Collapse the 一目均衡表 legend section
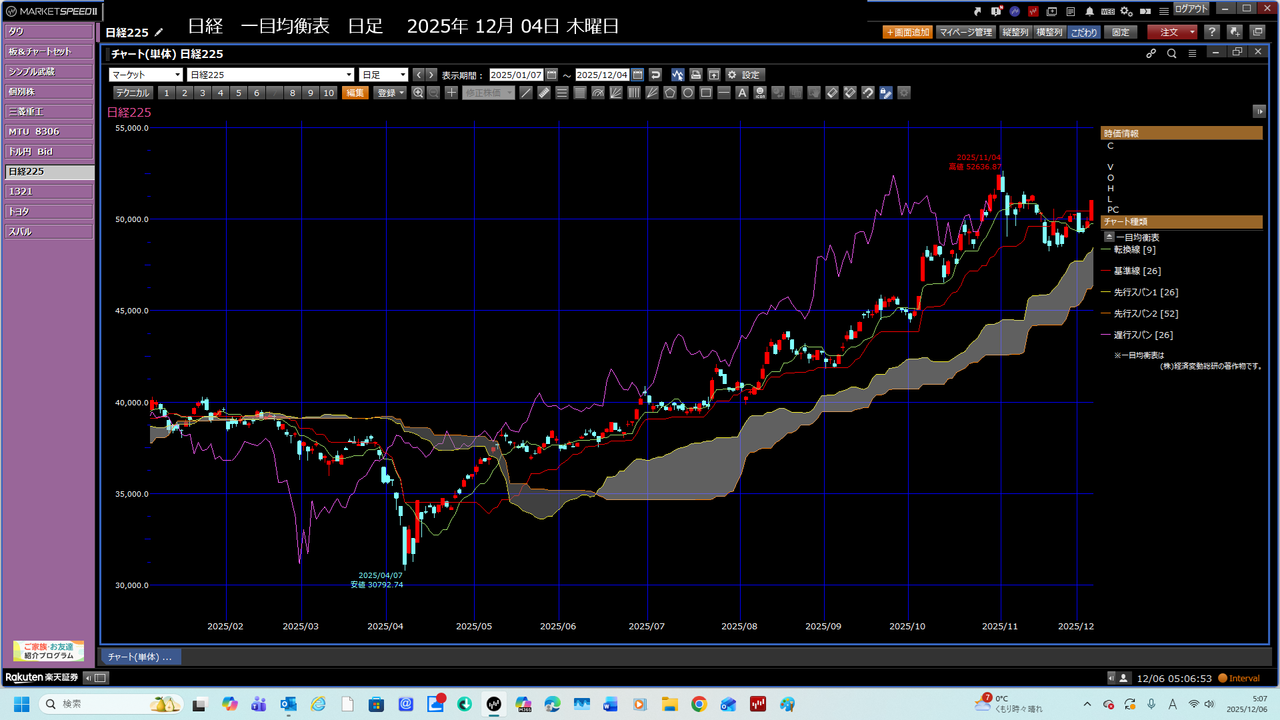 pos(1108,237)
